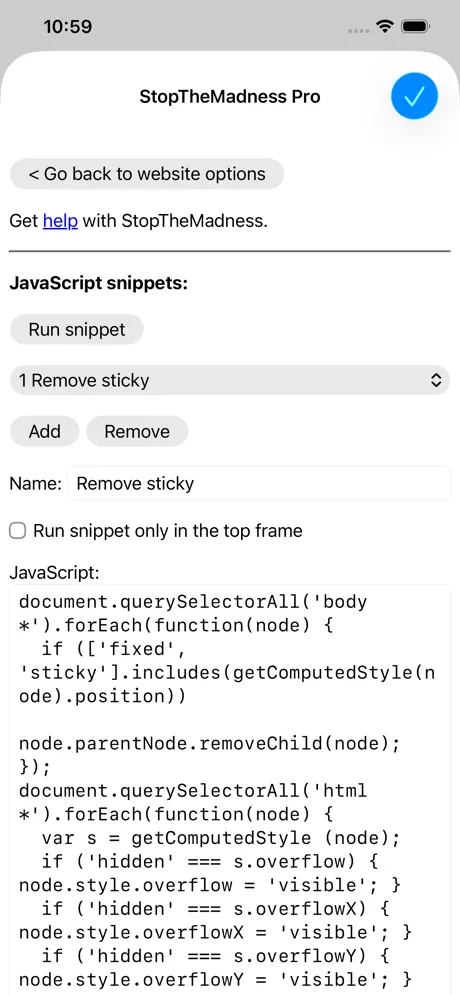
Task: Click 'Run snippet only in the top frame' label
Action: [168, 530]
